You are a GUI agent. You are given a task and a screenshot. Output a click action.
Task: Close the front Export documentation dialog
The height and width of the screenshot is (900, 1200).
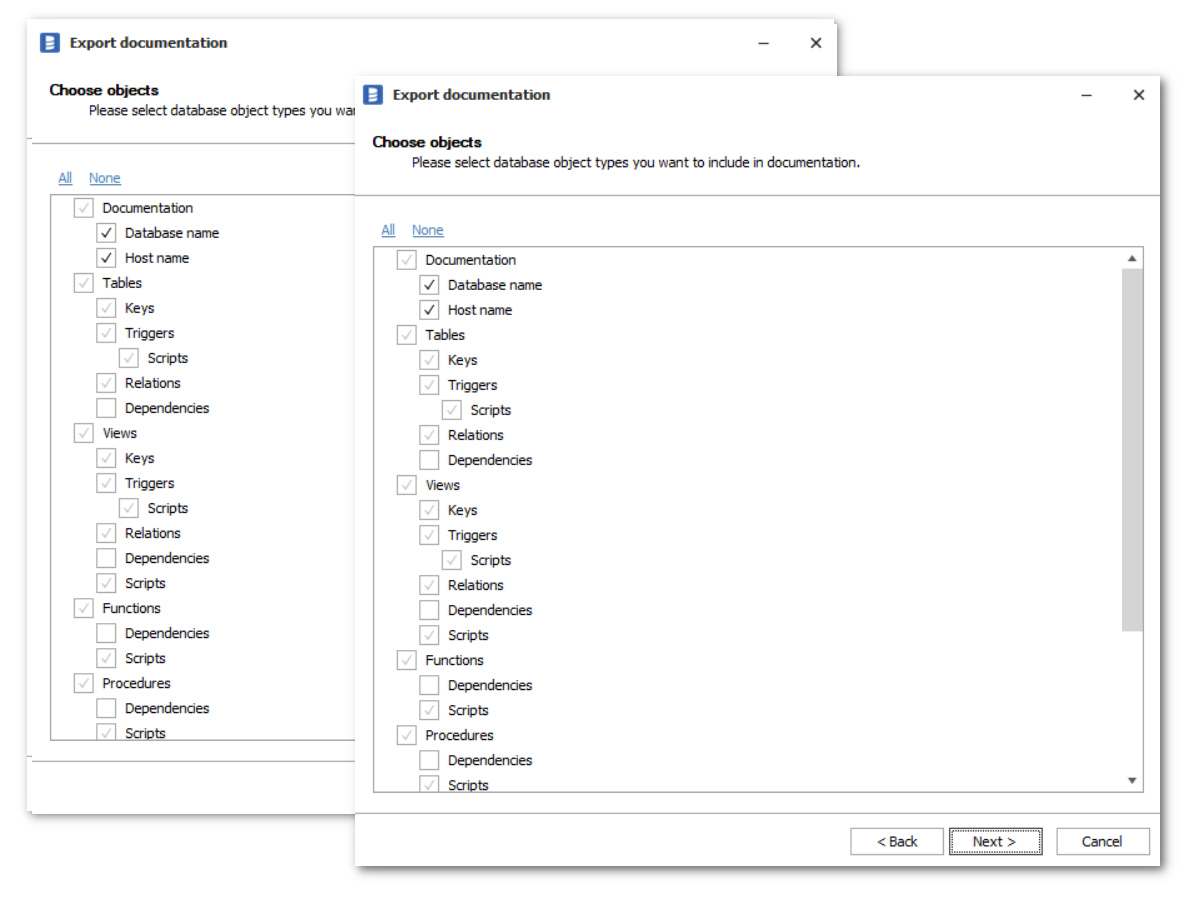(1138, 95)
